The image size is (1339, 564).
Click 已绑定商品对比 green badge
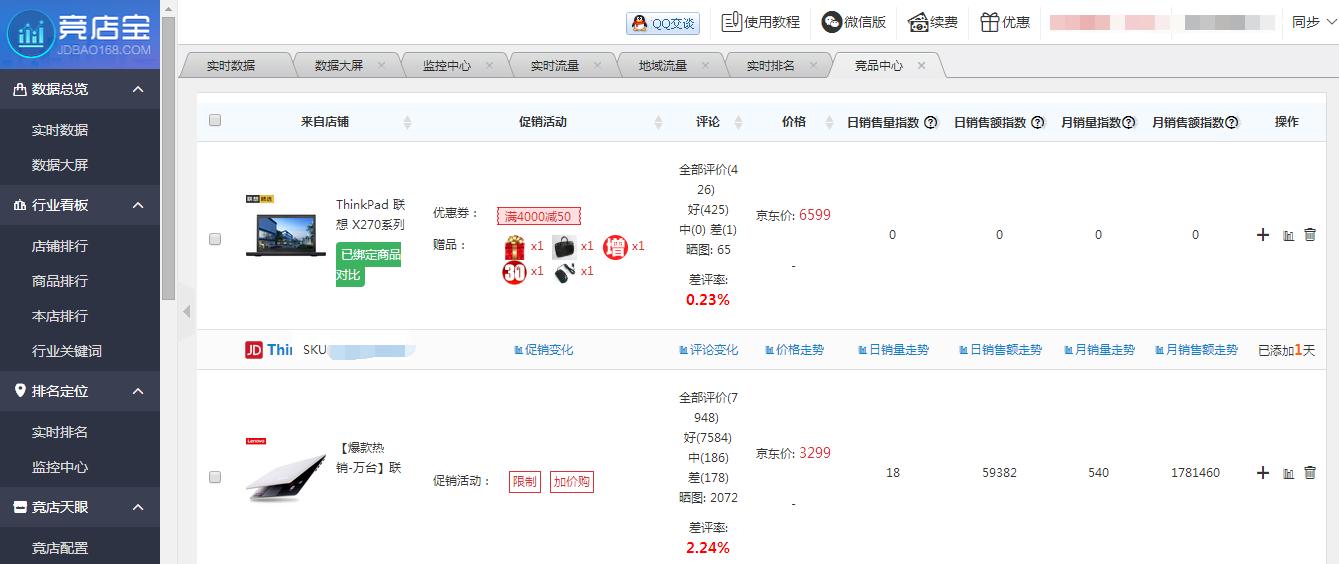click(368, 265)
